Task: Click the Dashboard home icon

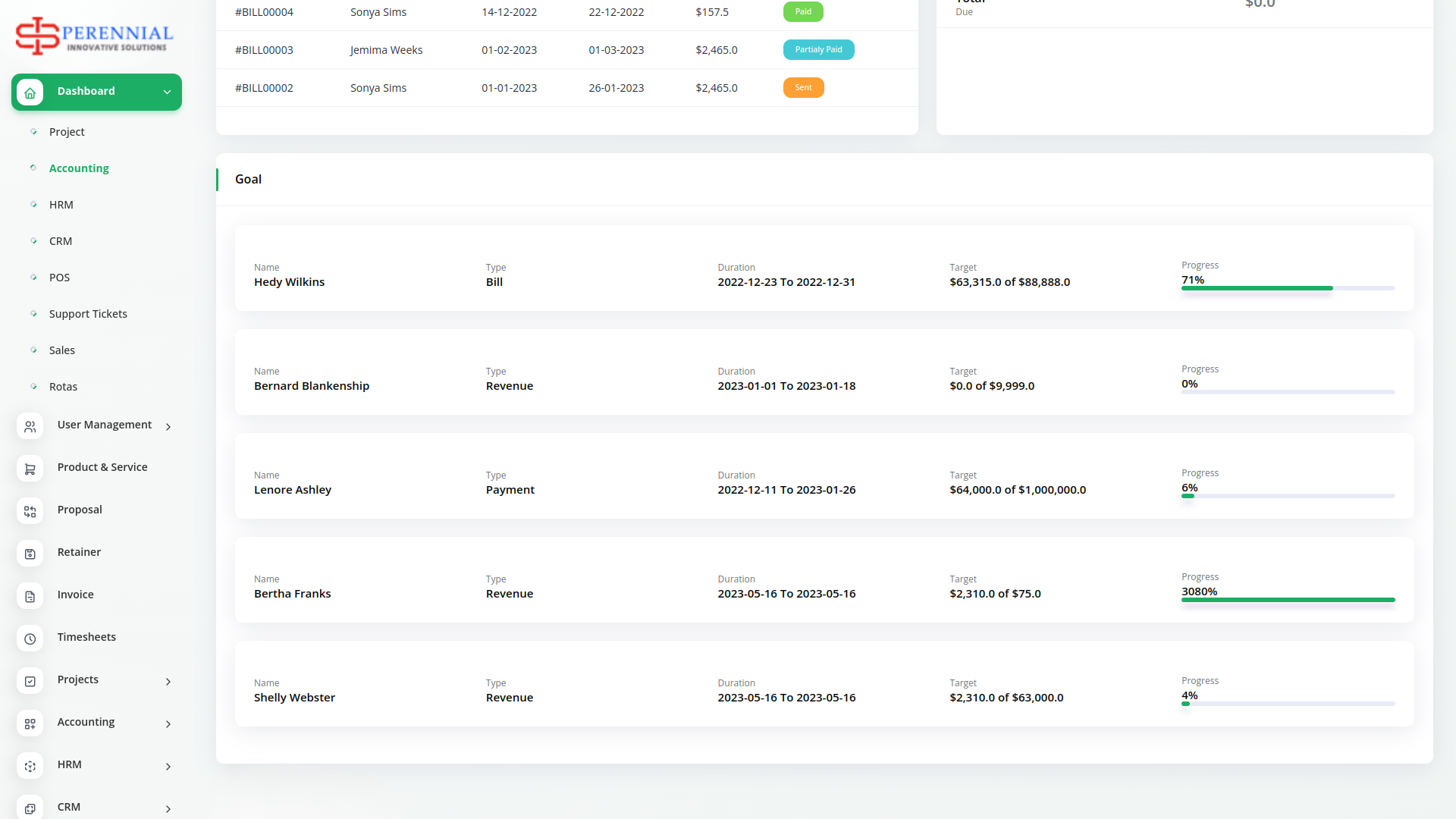Action: [30, 93]
